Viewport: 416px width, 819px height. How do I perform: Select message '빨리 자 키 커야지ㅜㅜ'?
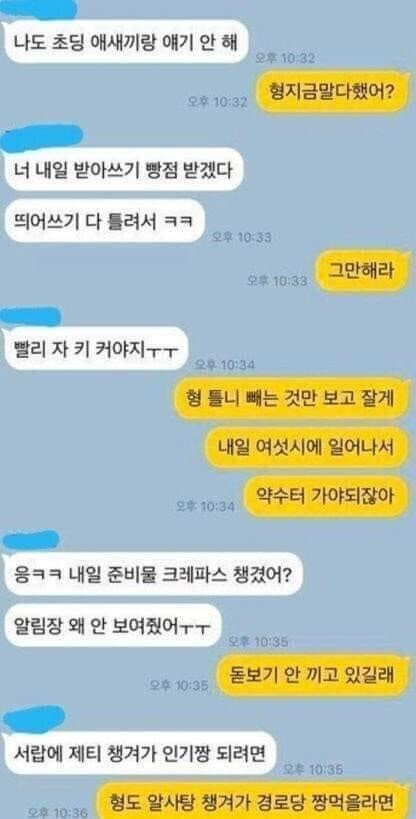(95, 348)
